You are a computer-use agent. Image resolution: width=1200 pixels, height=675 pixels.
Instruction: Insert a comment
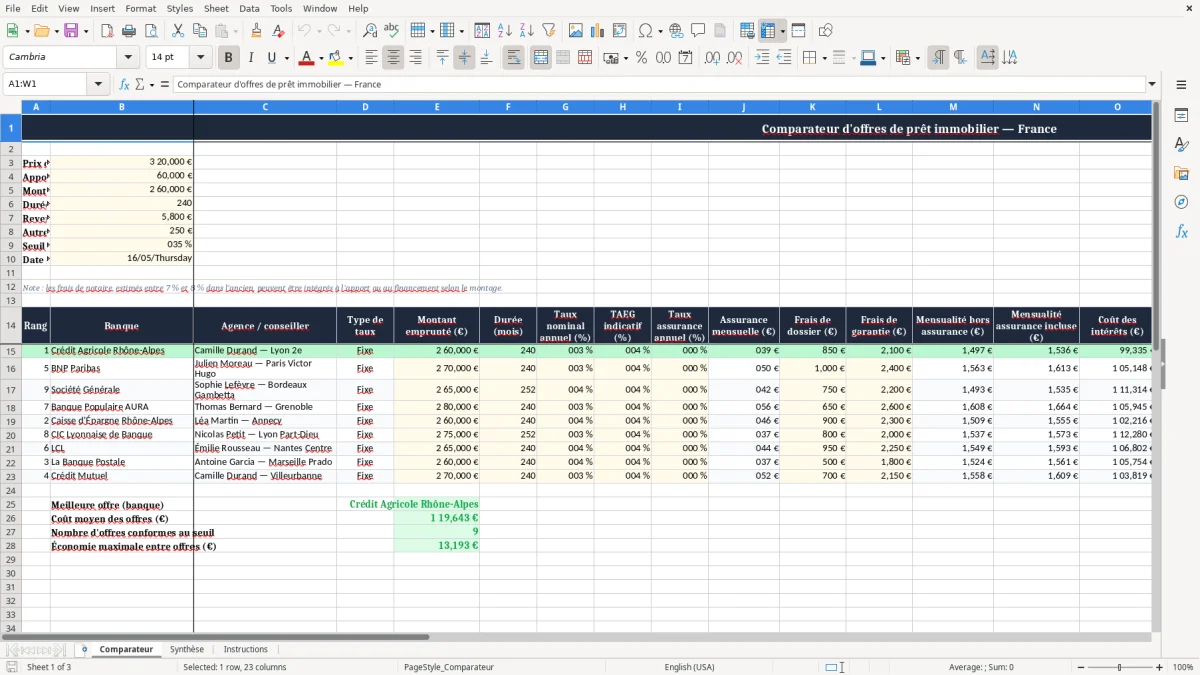click(698, 31)
